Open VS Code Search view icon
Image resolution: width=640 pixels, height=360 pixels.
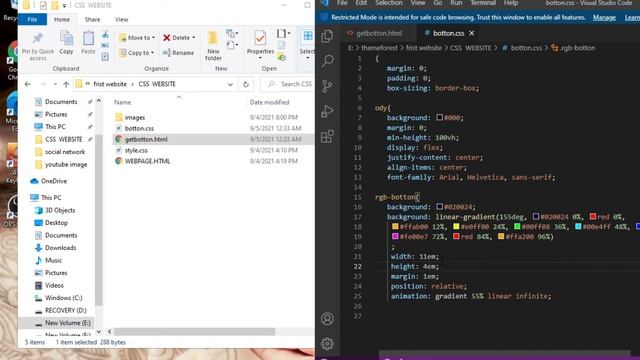tap(327, 61)
